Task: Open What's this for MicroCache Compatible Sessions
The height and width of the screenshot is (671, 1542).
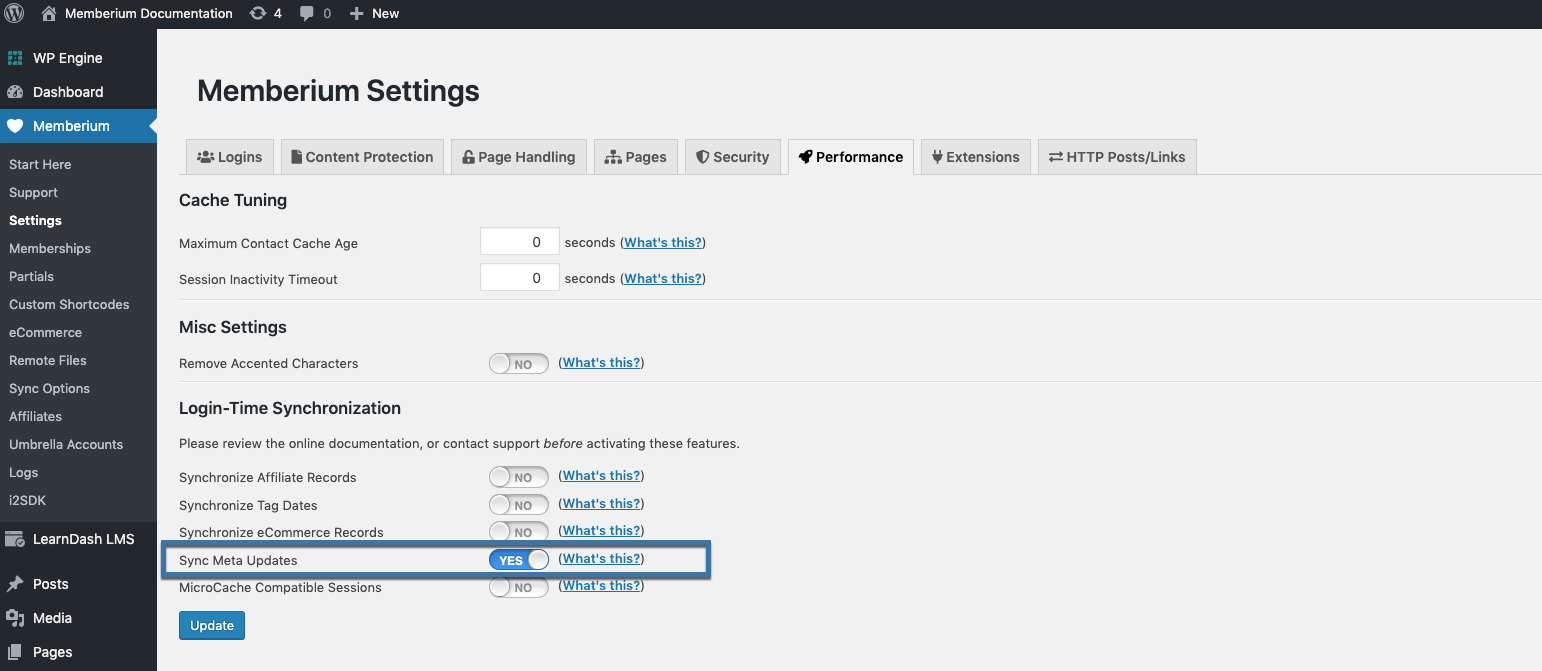Action: [601, 586]
